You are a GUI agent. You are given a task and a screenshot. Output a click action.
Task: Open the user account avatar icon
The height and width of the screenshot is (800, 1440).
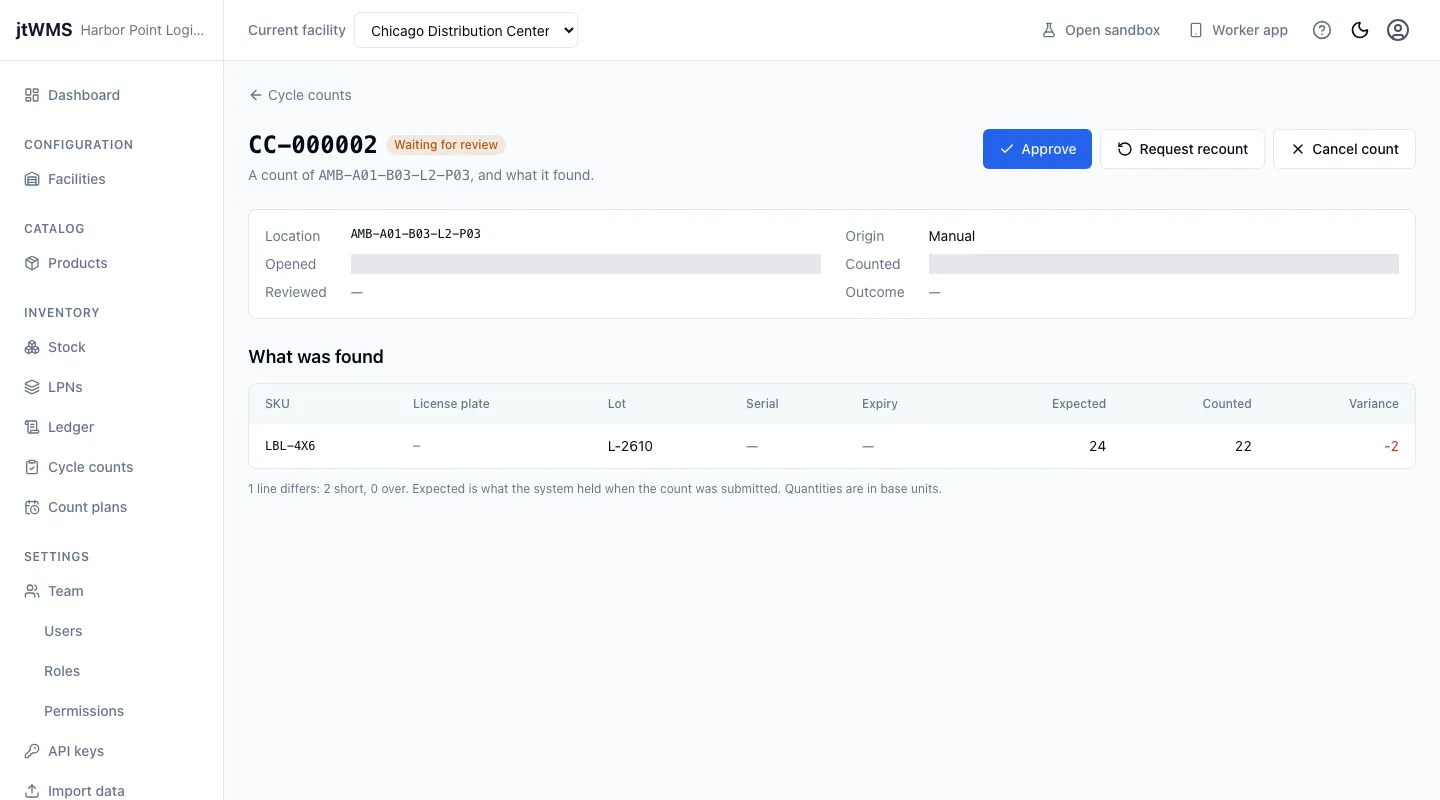(x=1398, y=30)
